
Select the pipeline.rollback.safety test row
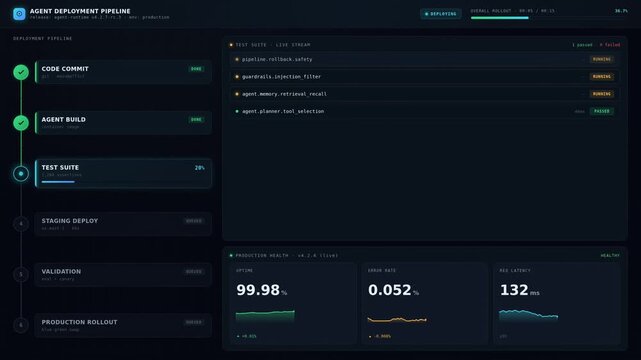(425, 59)
